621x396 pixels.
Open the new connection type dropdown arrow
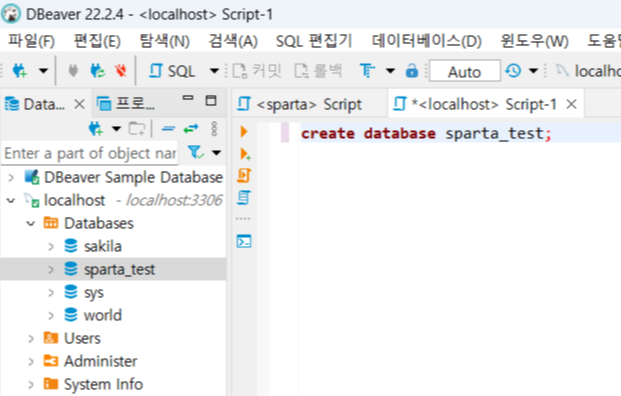[43, 71]
